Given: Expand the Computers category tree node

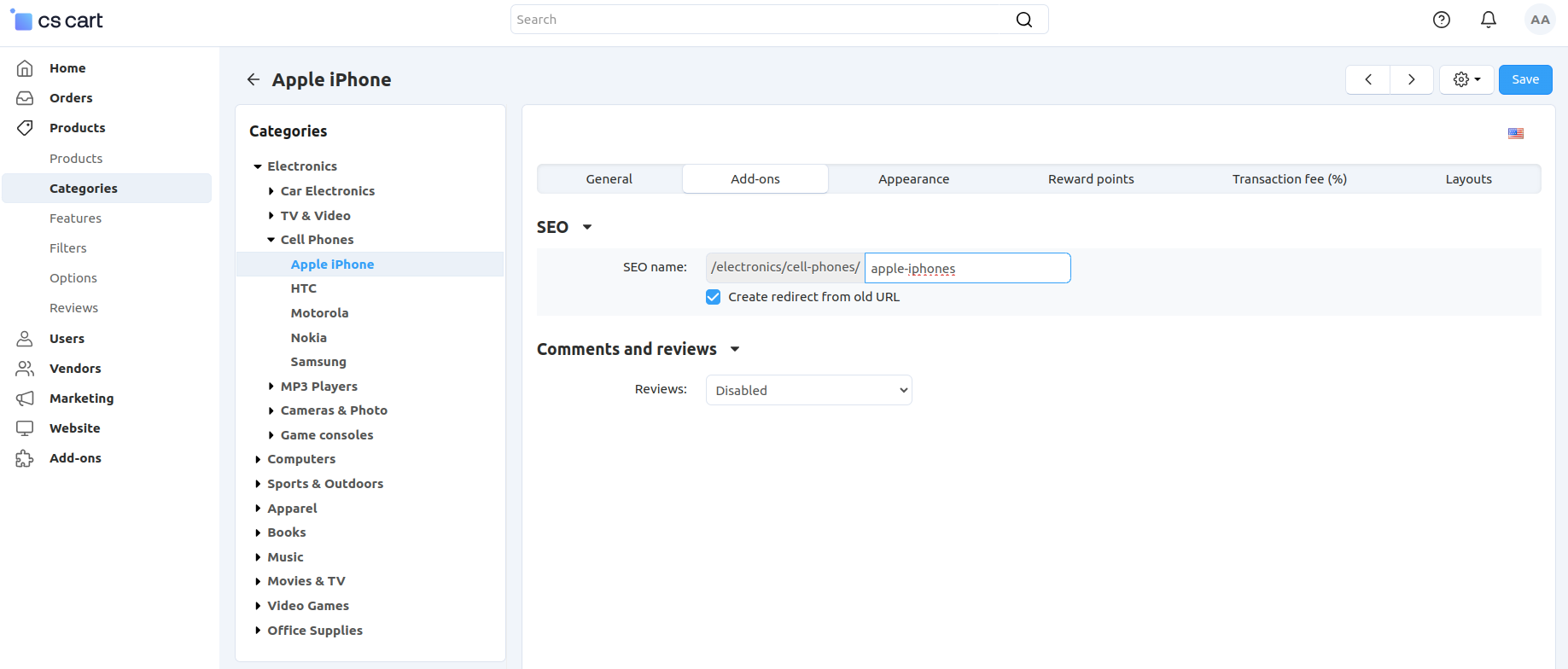Looking at the screenshot, I should [258, 459].
